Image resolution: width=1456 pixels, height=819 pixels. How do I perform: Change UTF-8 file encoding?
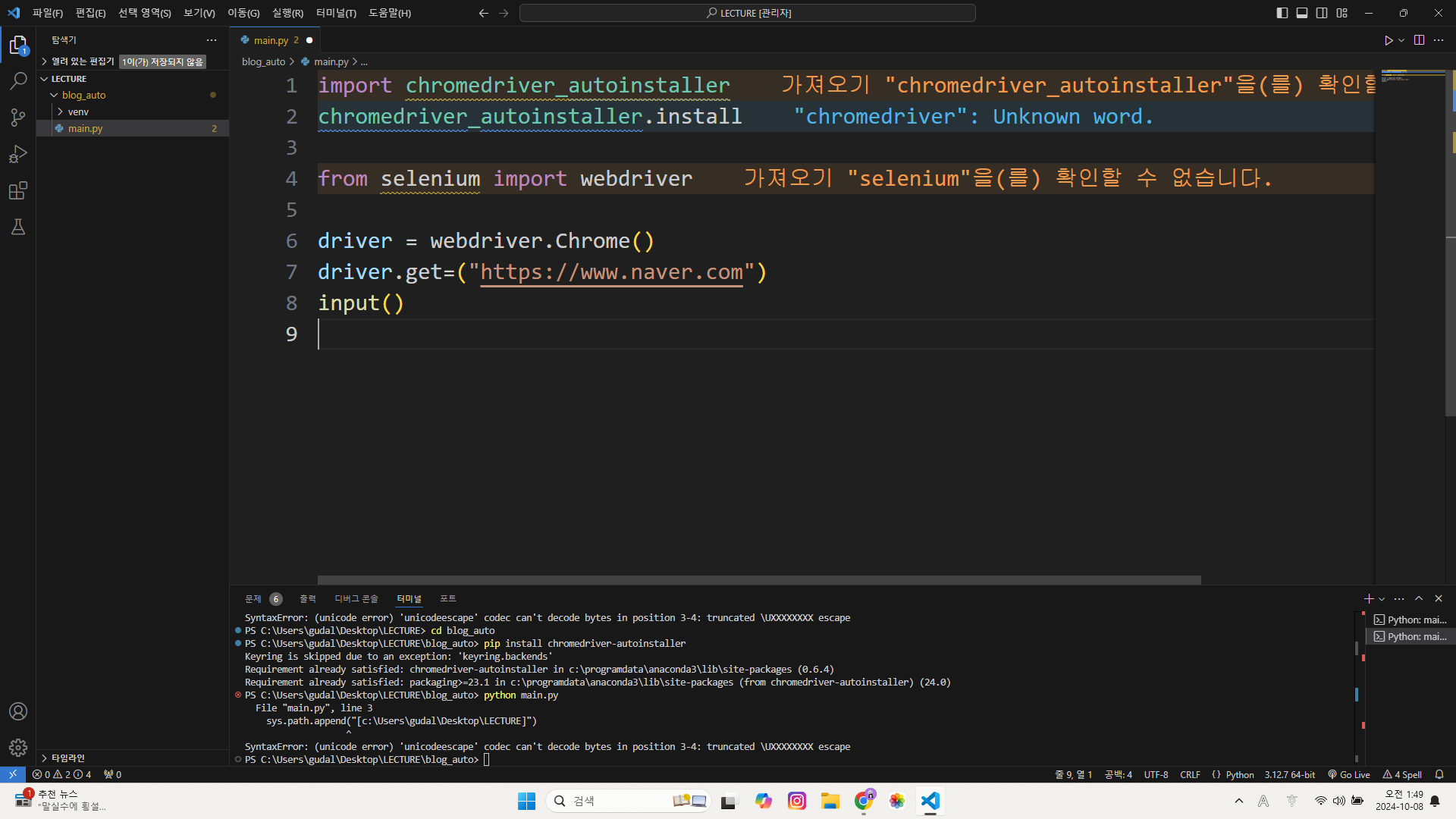(1156, 774)
